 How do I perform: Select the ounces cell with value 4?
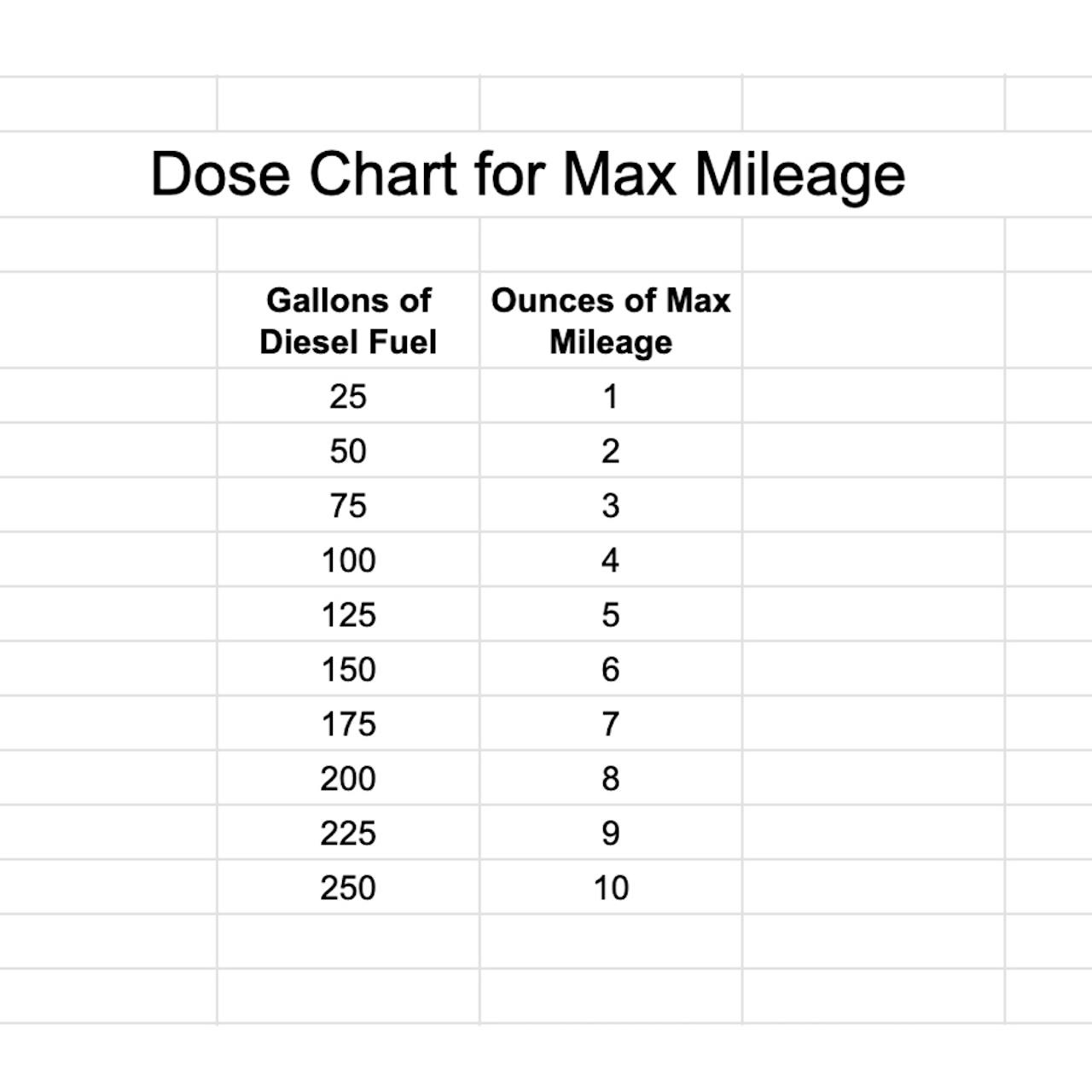pos(611,561)
